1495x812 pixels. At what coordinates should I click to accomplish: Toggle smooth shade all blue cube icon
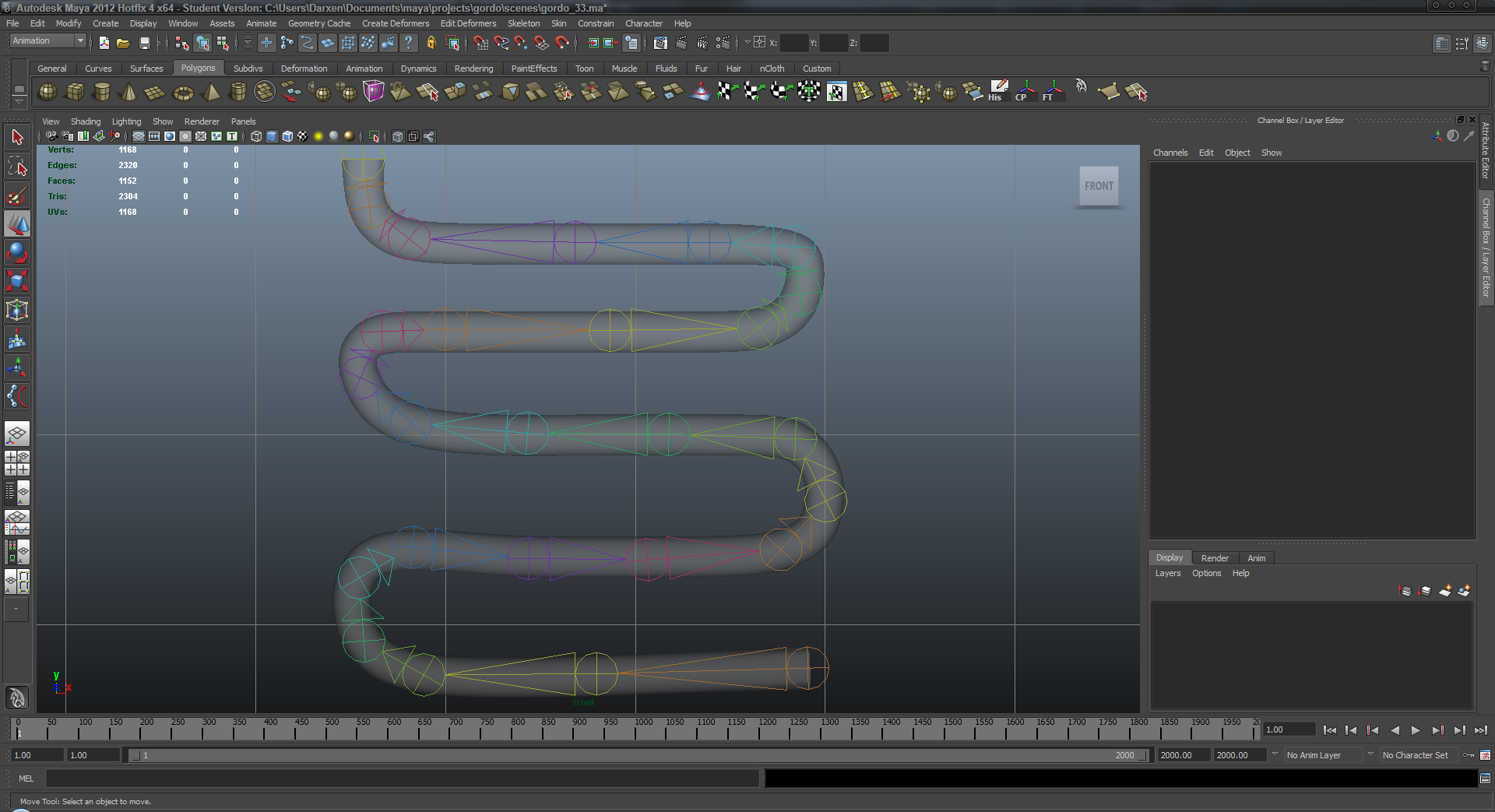272,136
